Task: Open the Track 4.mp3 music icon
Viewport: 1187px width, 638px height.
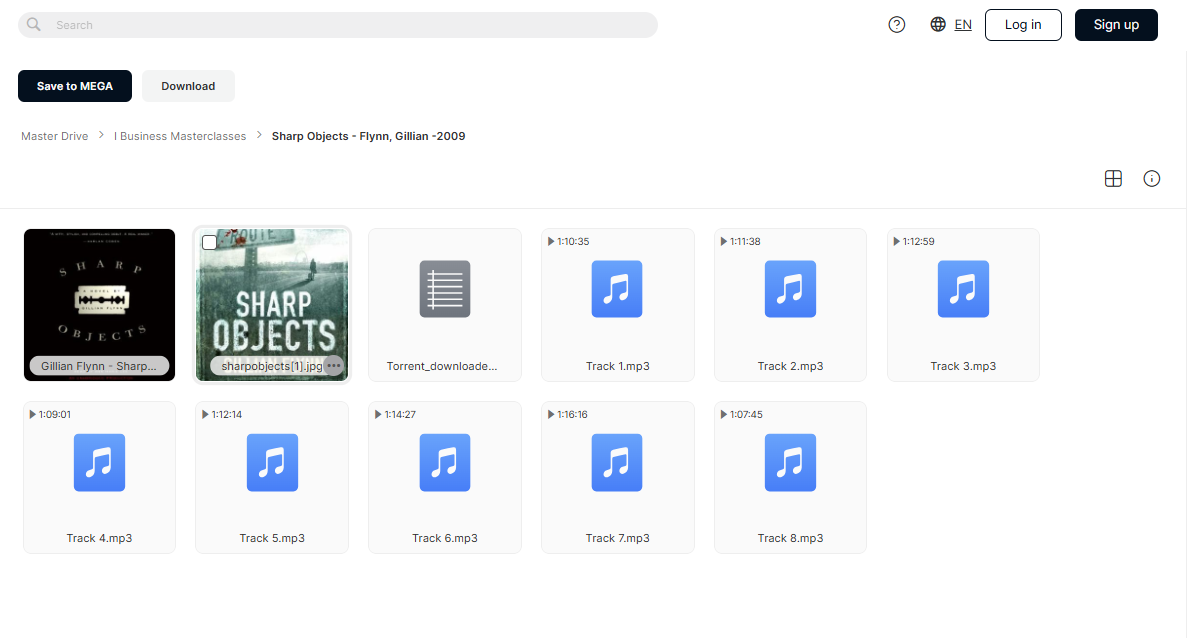Action: pos(99,462)
